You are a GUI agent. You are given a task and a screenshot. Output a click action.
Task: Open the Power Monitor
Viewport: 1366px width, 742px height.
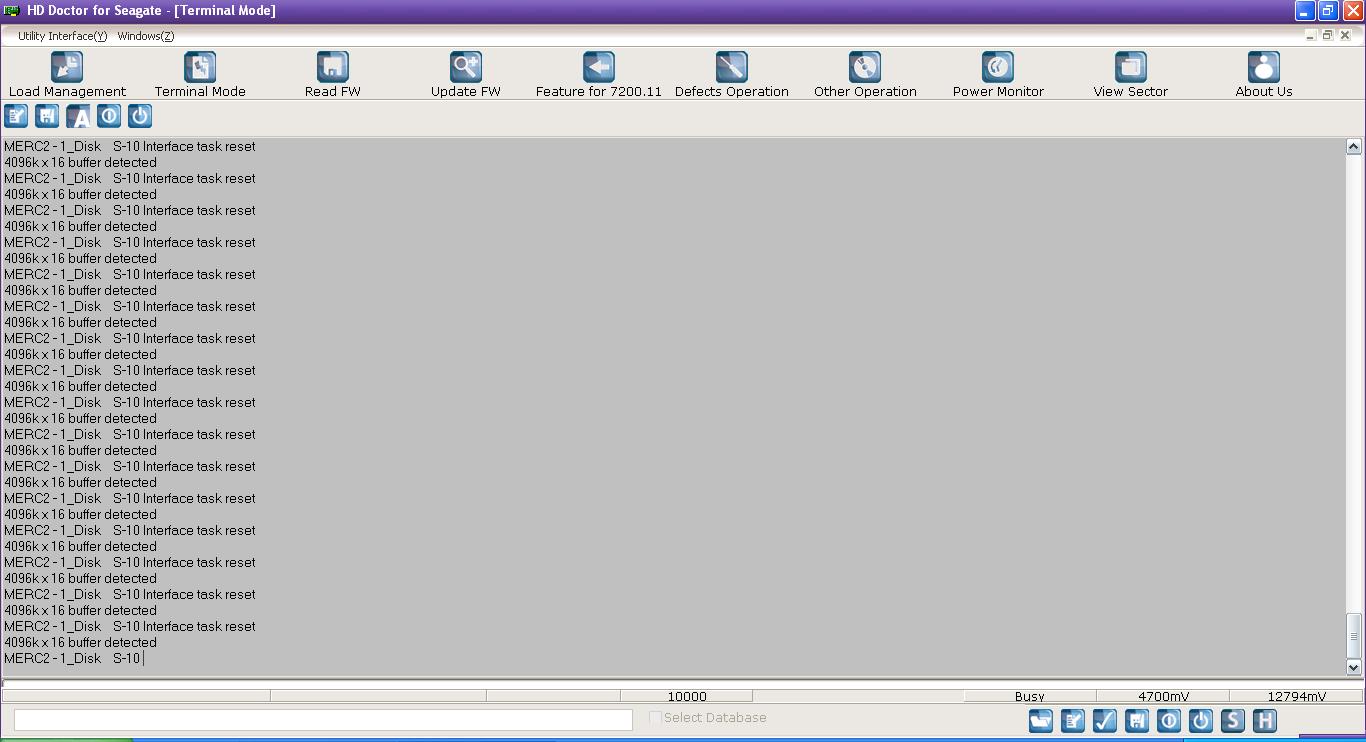pos(998,75)
